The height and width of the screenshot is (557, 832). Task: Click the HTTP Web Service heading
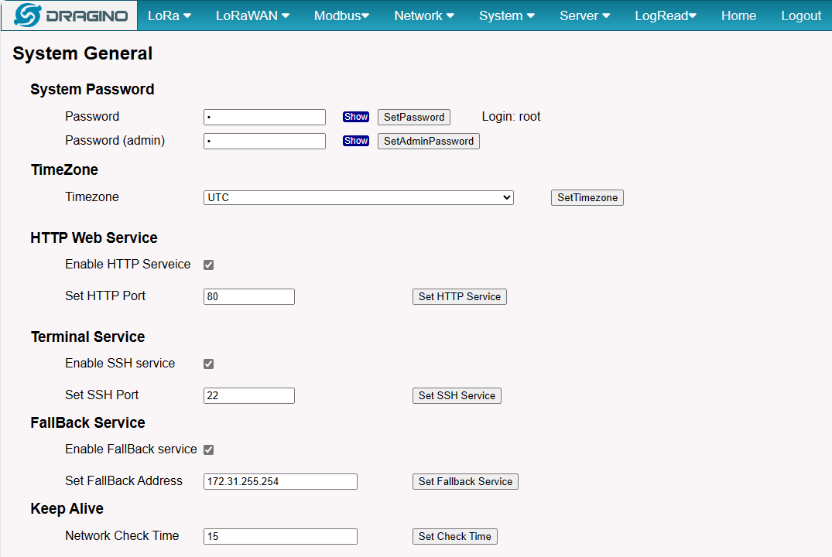[94, 238]
